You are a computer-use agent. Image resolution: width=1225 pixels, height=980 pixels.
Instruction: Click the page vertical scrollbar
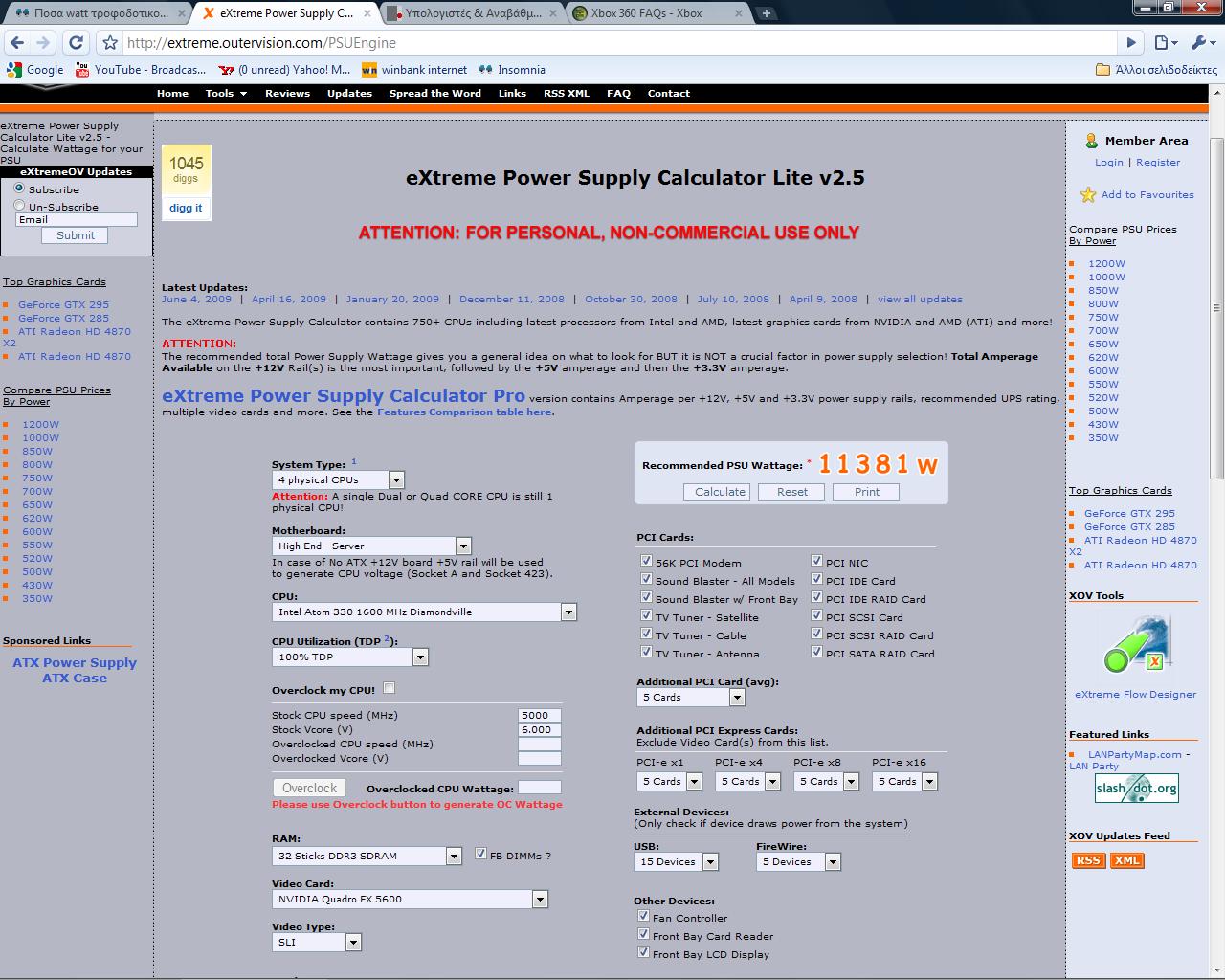(1216, 308)
